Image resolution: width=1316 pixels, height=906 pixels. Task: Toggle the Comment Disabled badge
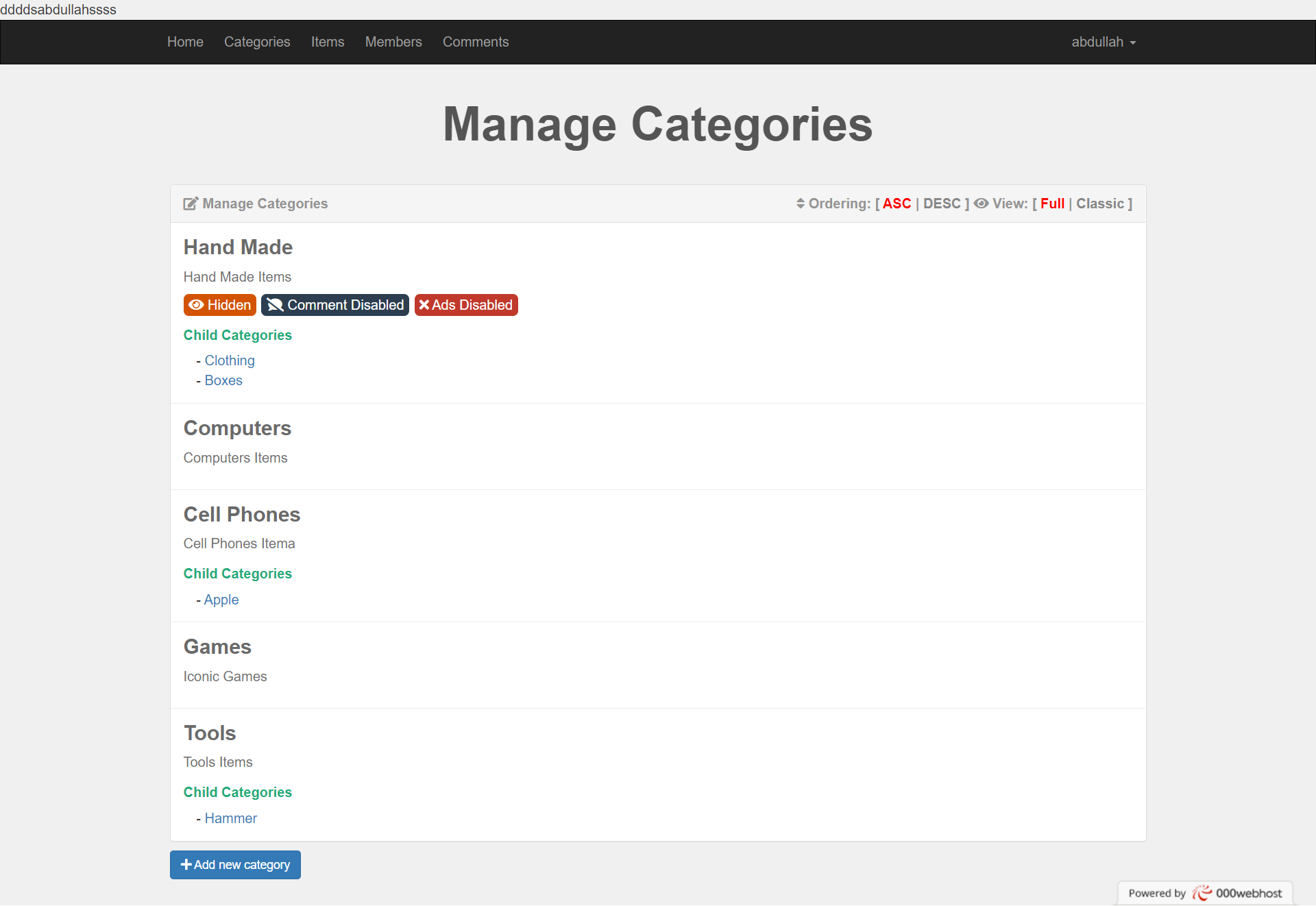[334, 305]
